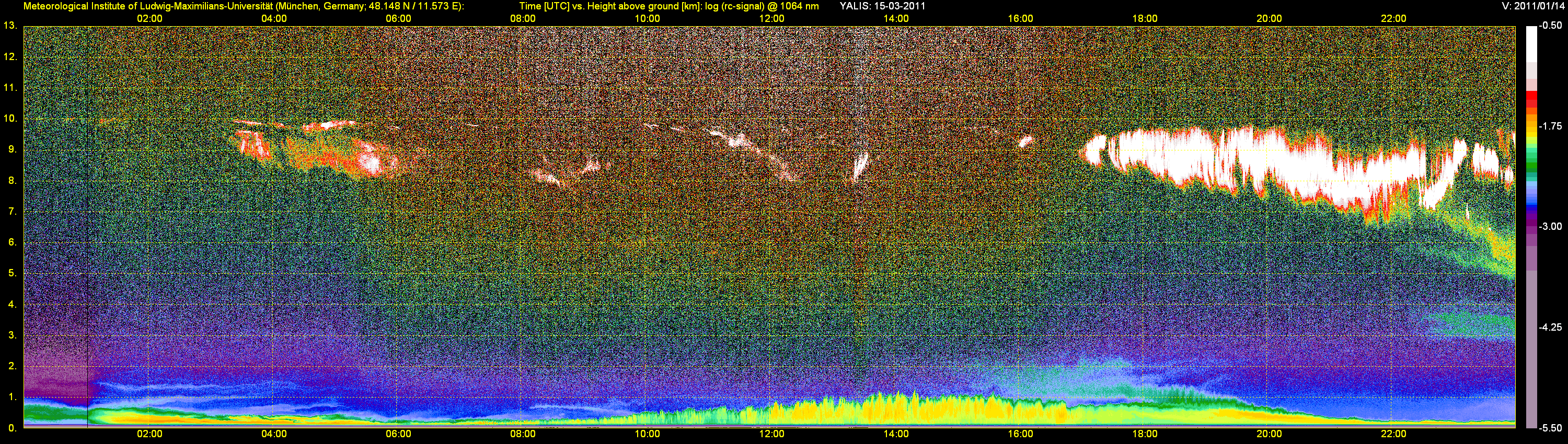1568x444 pixels.
Task: Click 16:00 on the lower time axis
Action: tap(1020, 434)
